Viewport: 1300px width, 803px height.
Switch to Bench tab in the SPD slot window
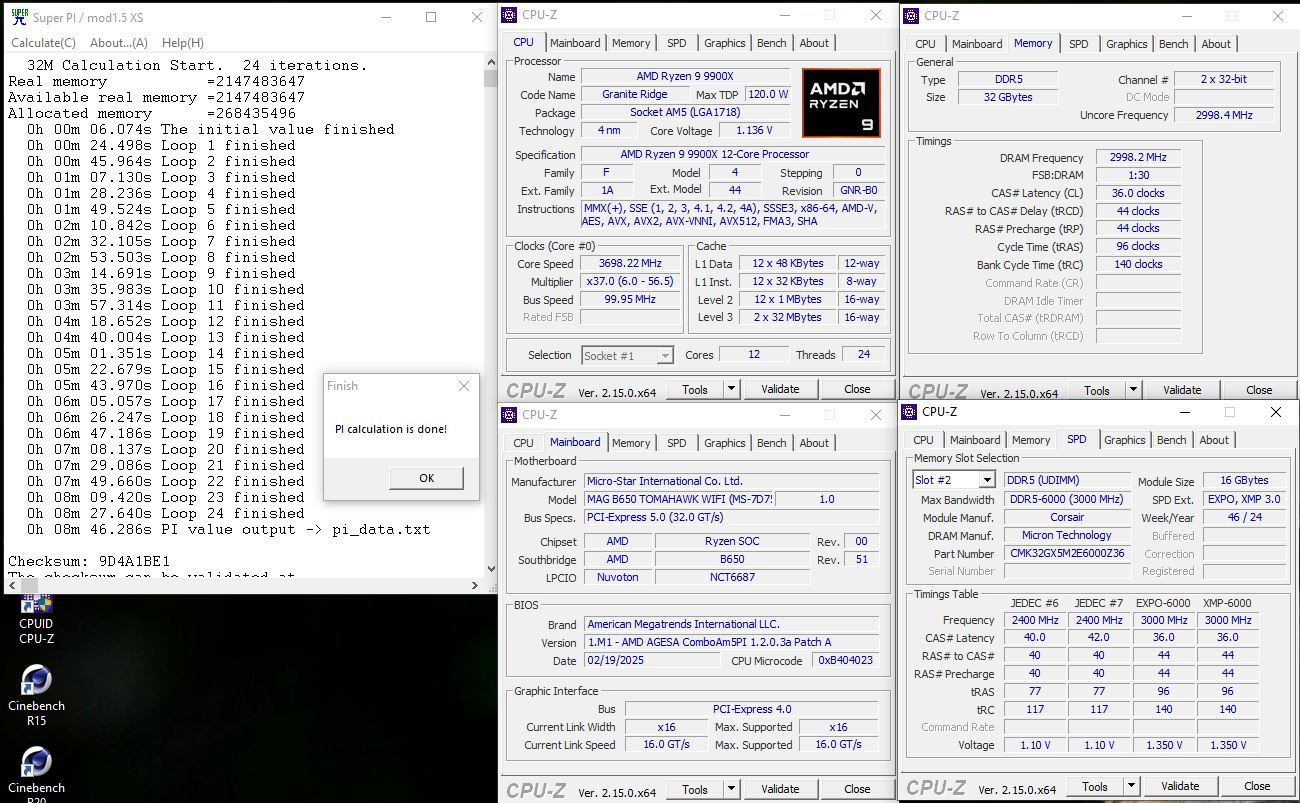1171,440
